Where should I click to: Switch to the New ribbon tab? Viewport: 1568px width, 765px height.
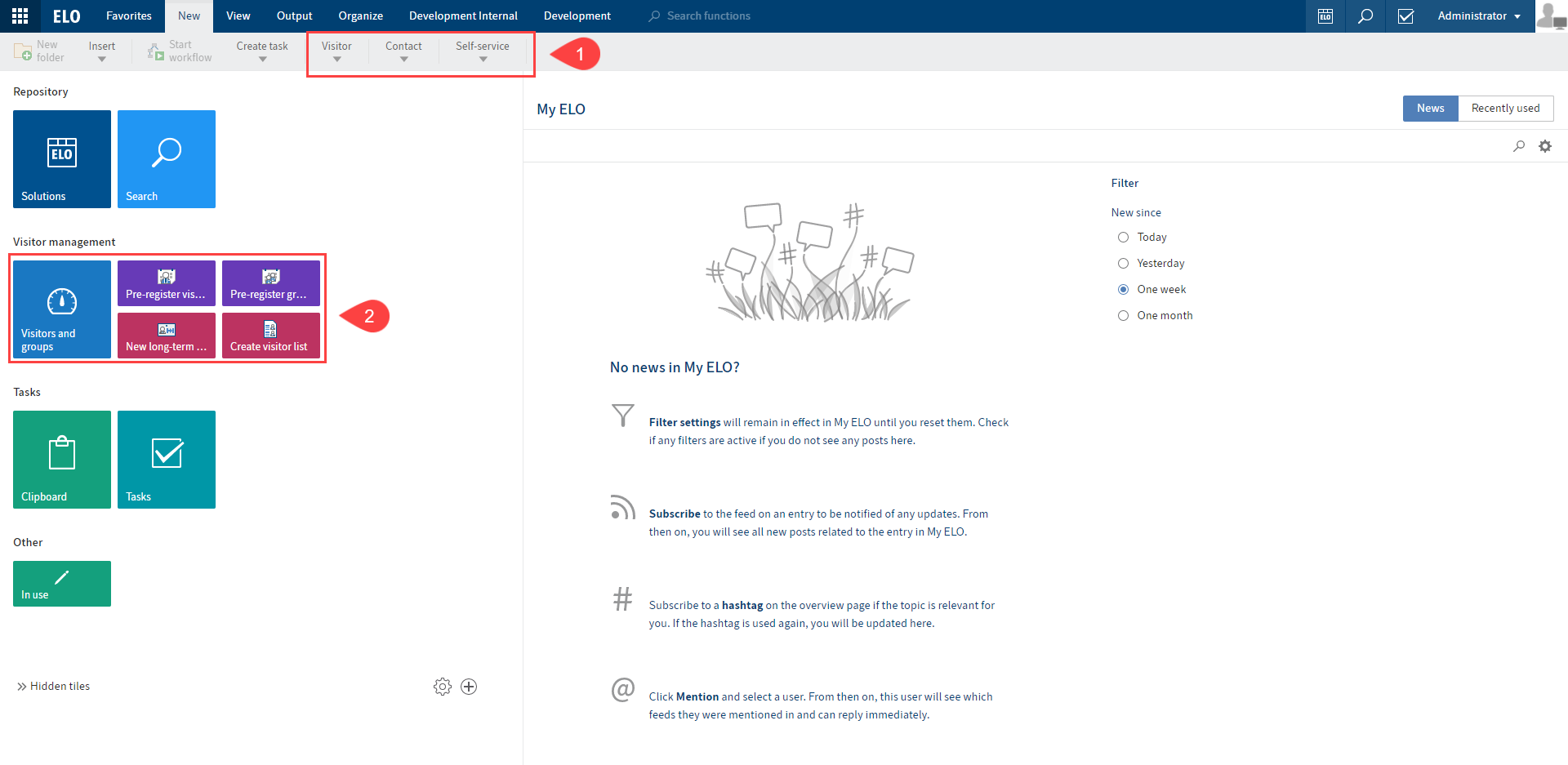189,16
